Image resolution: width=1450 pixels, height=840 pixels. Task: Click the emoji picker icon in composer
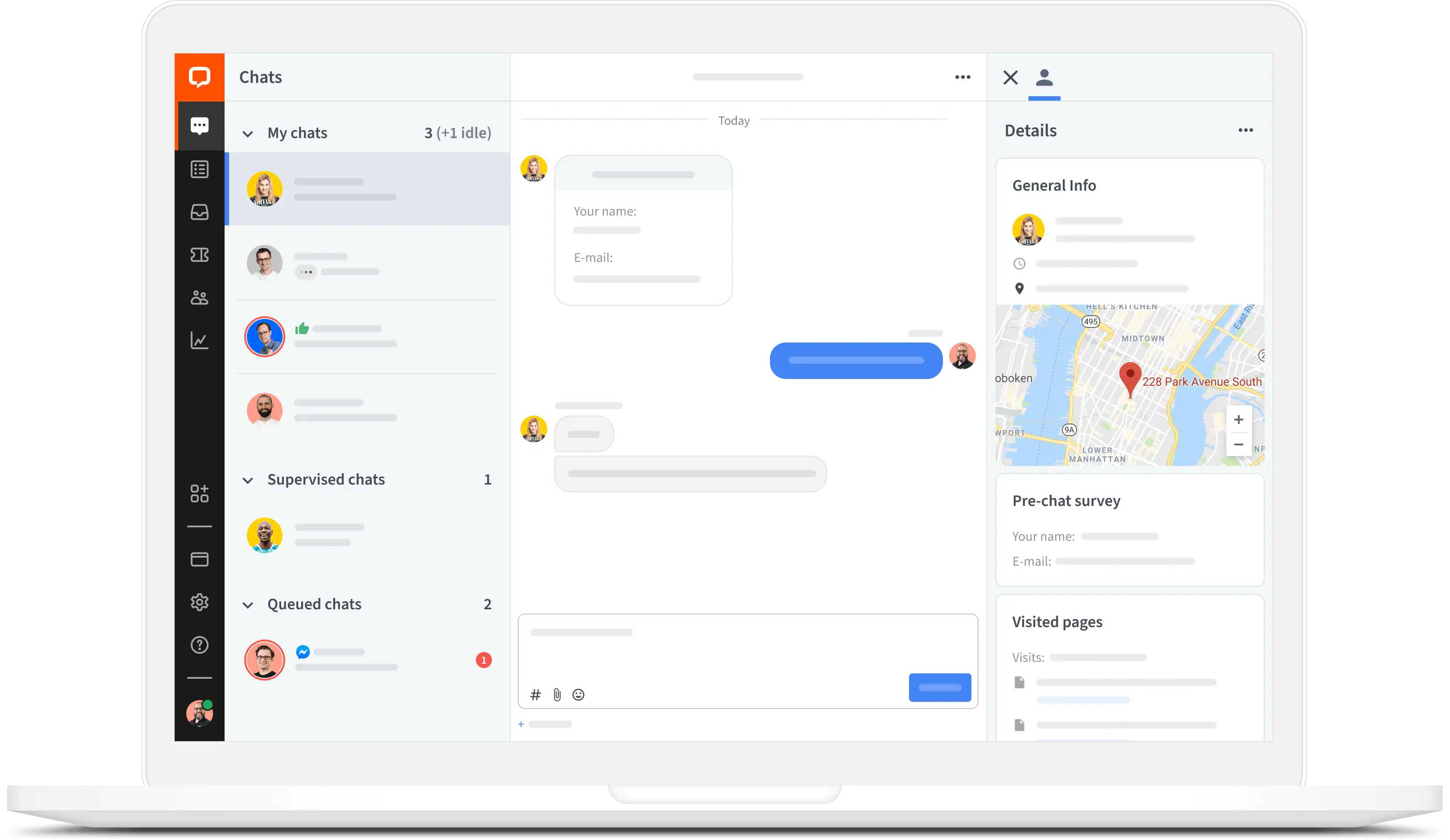[578, 694]
